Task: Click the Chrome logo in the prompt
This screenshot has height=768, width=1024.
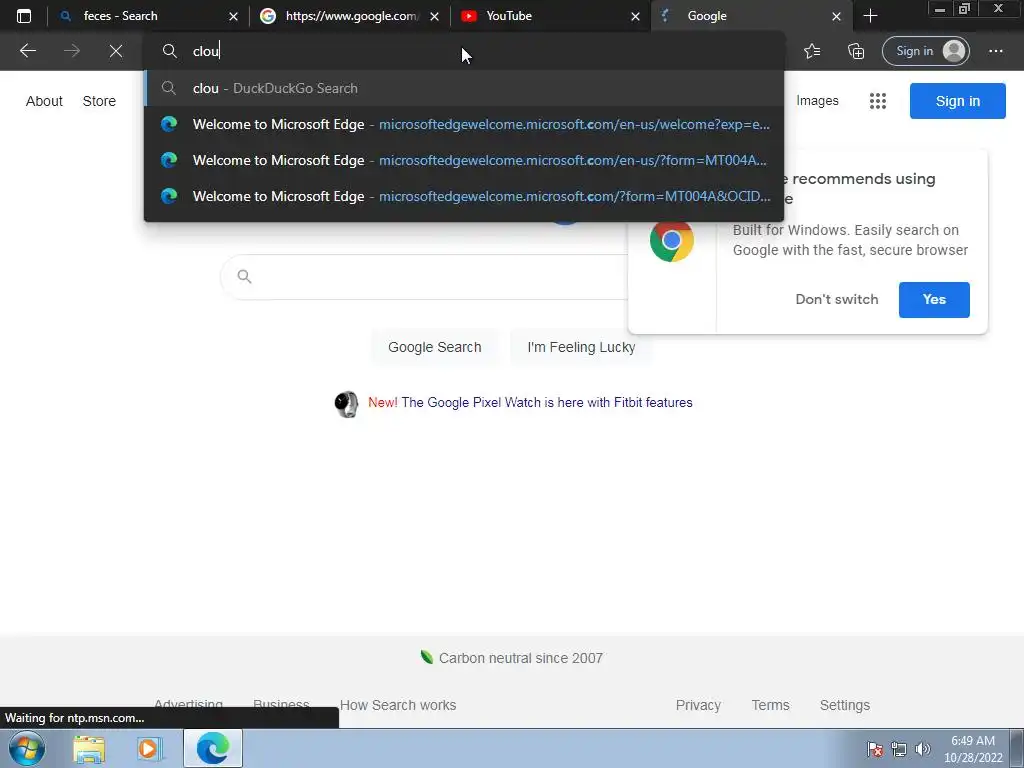Action: click(671, 240)
